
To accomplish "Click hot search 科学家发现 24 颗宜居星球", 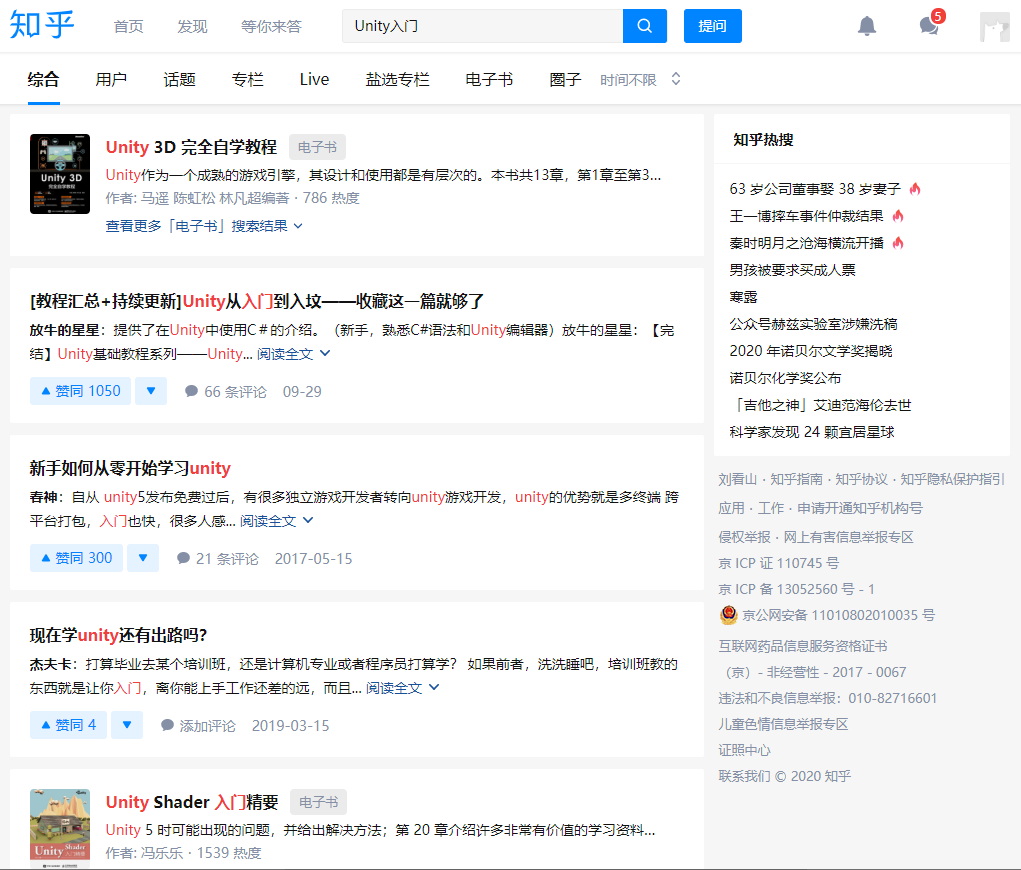I will coord(812,432).
